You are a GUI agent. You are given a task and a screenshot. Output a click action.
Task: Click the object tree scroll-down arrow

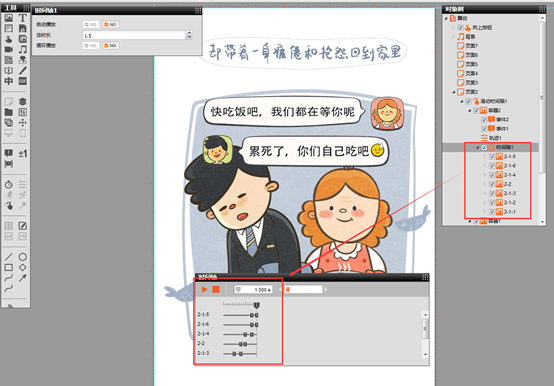(x=542, y=222)
